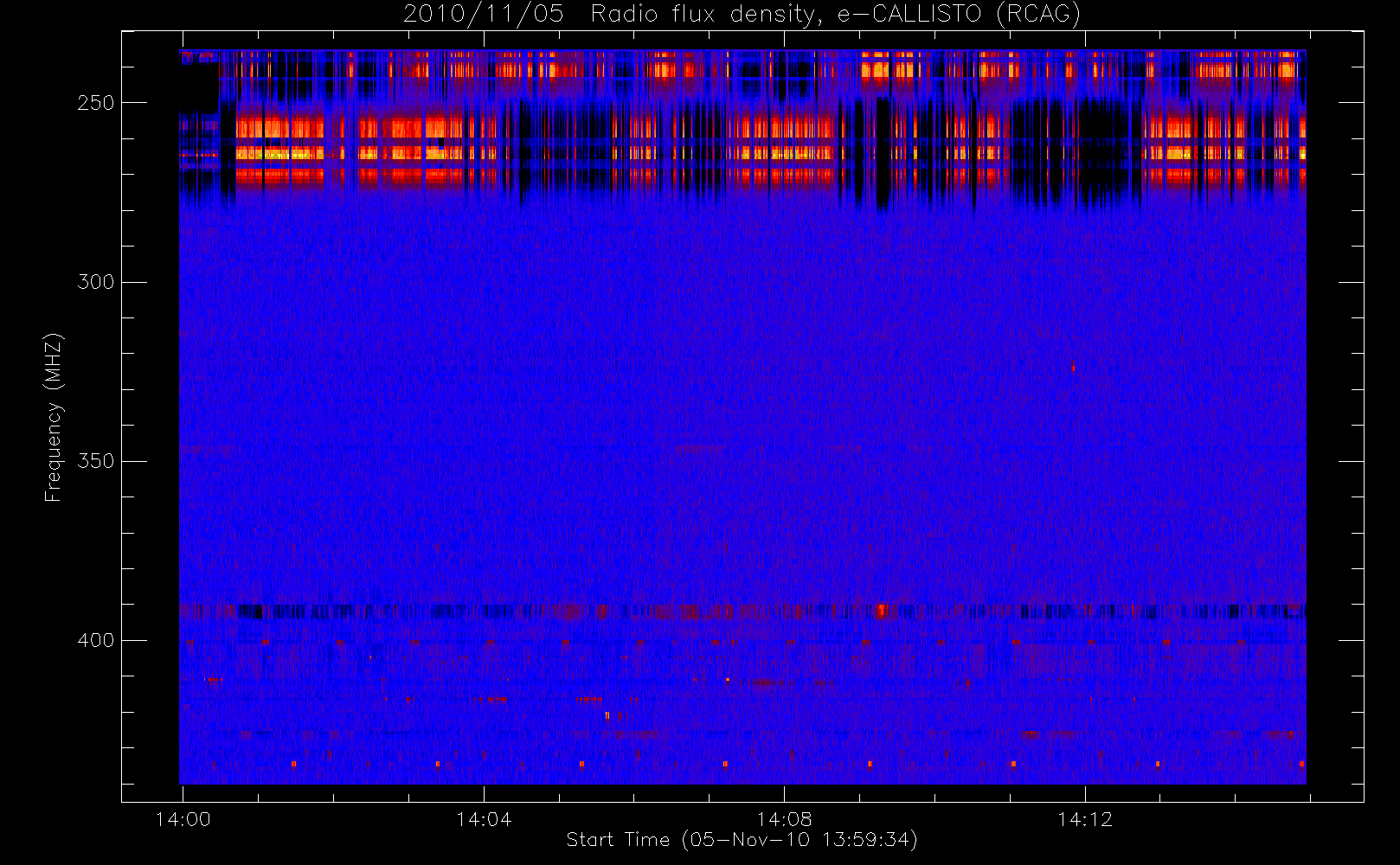
Task: Click the plot title '2010/11/05 Radio flux density, e-CALLISTO (RCAG)'
Action: (742, 15)
